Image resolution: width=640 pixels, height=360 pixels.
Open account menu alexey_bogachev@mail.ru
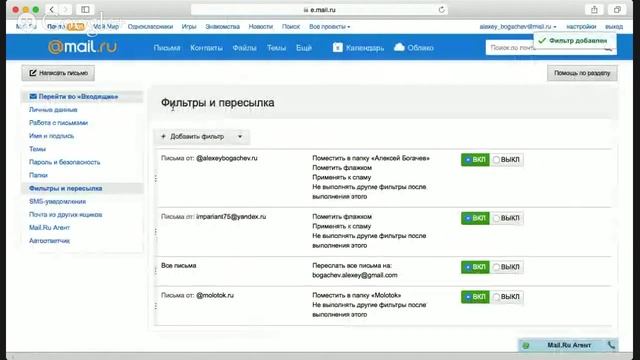coord(518,27)
